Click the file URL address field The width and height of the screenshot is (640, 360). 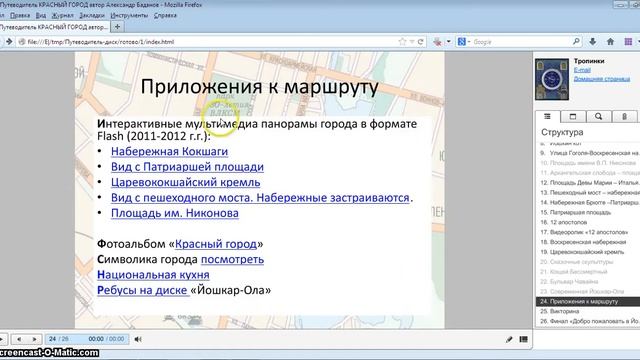pos(208,42)
